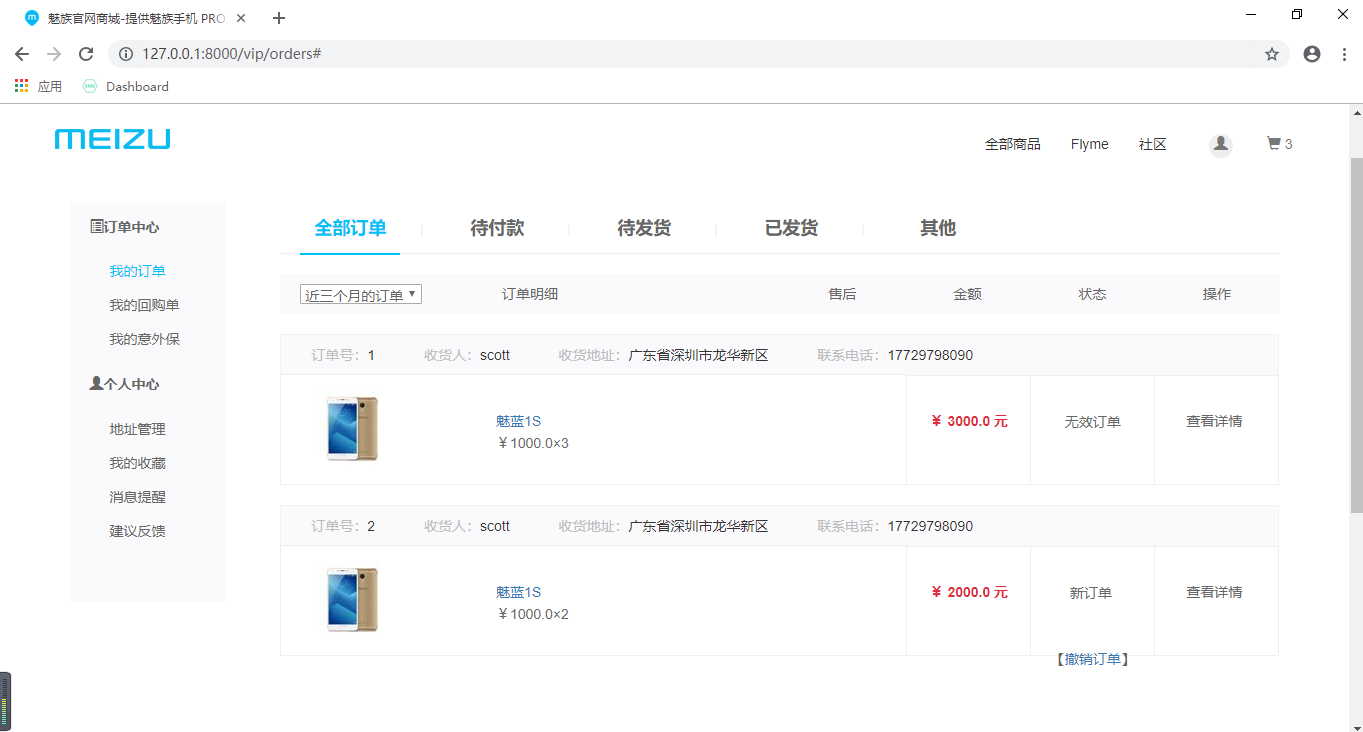Viewport: 1363px width, 732px height.
Task: Open 我的收藏 in sidebar
Action: (x=137, y=463)
